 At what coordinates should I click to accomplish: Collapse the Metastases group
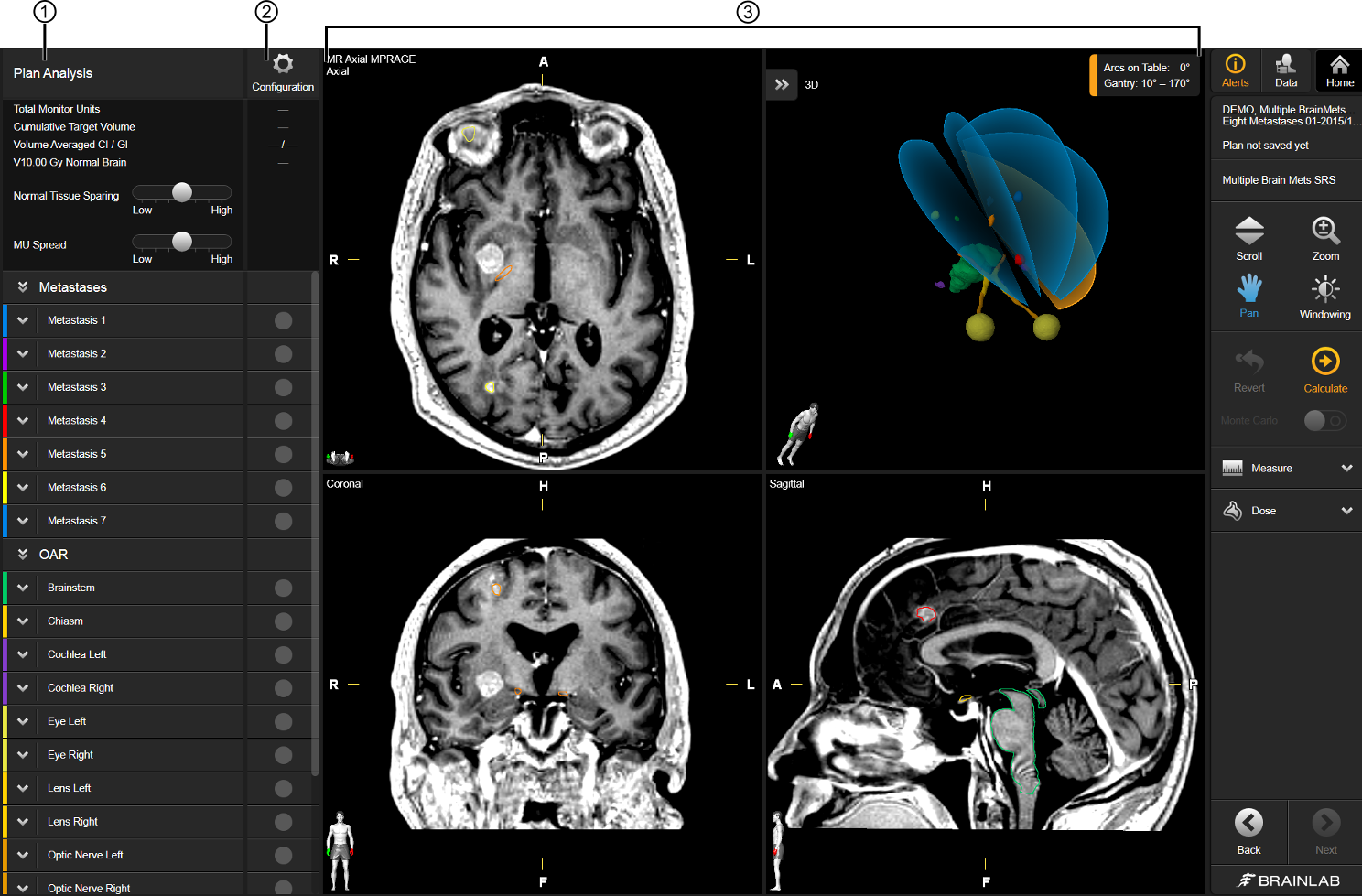23,287
